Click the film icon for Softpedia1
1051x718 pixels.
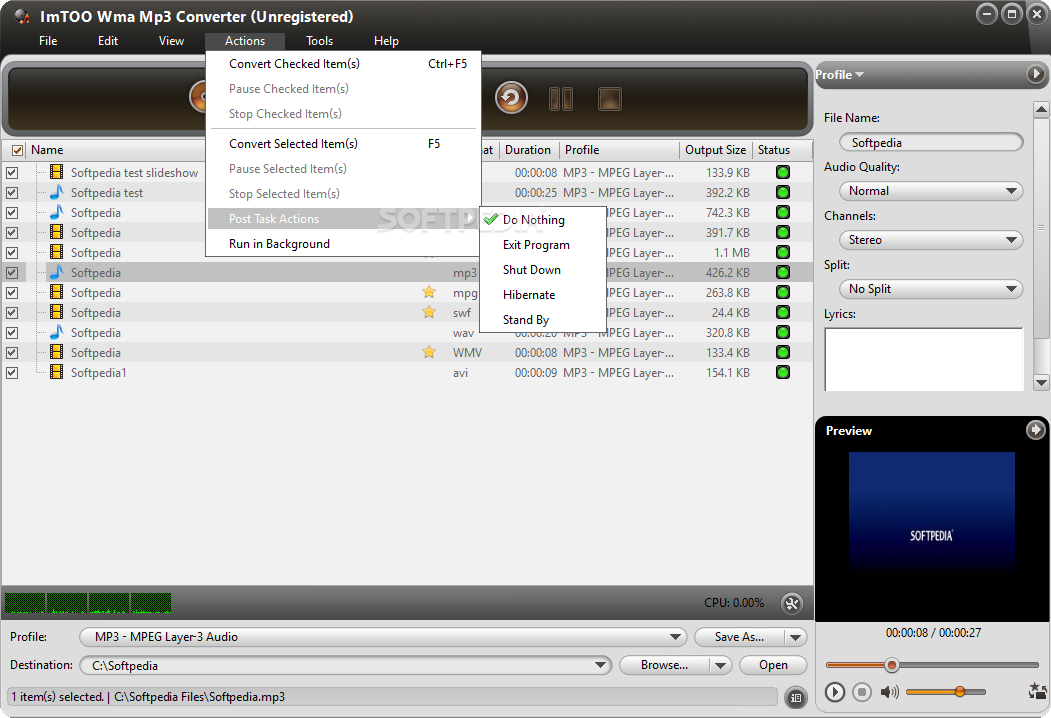pos(57,371)
